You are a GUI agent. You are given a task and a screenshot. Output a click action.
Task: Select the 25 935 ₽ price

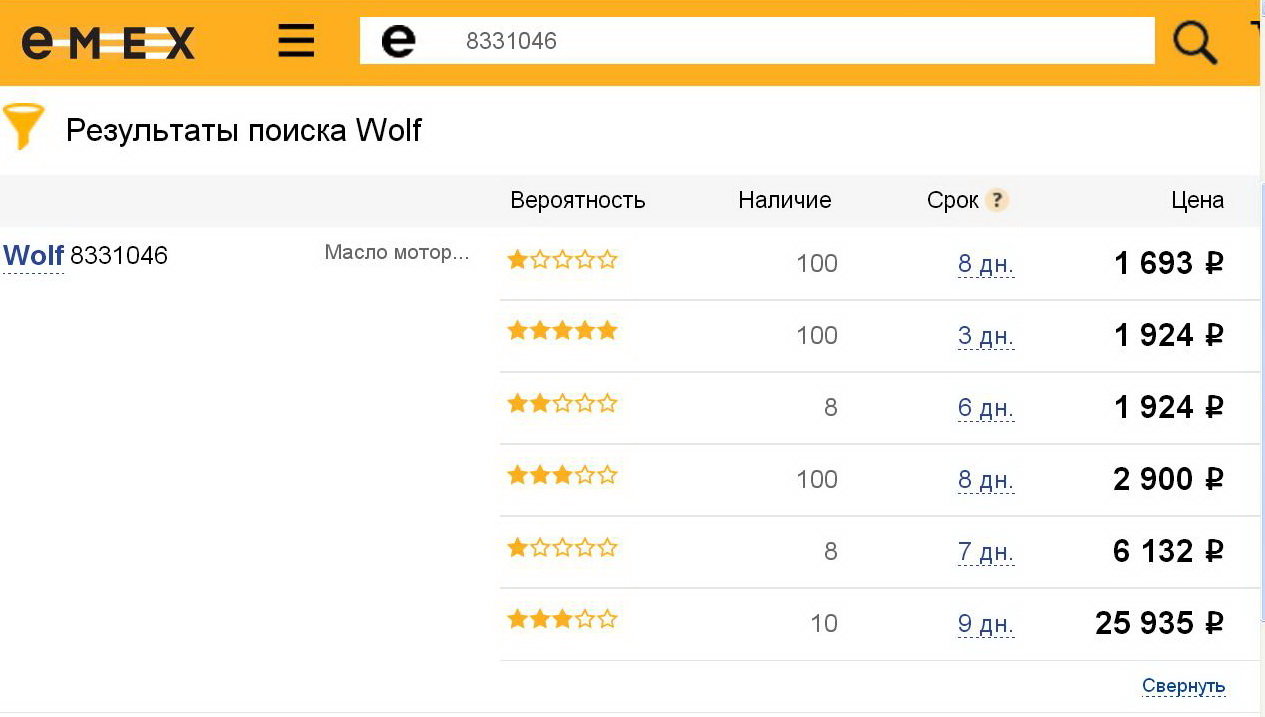(1160, 623)
